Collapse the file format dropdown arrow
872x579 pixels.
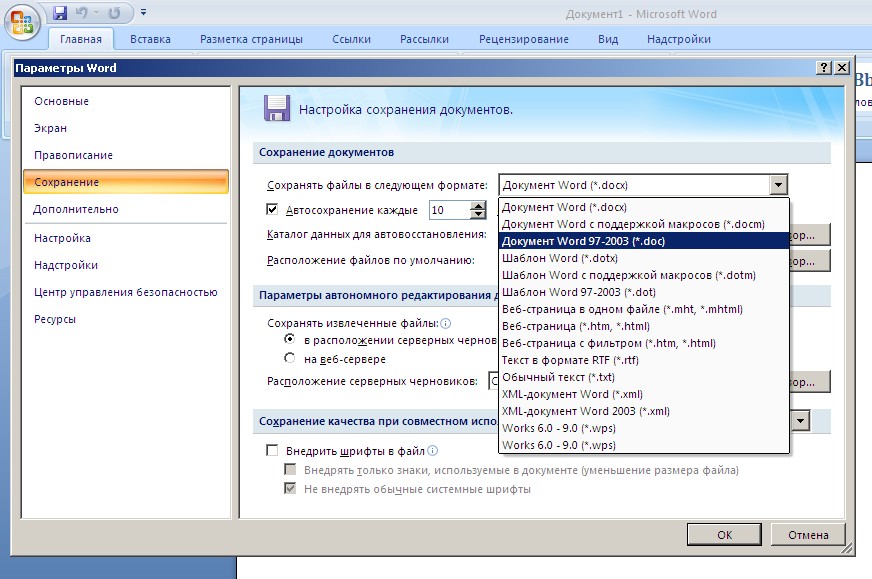tap(778, 185)
